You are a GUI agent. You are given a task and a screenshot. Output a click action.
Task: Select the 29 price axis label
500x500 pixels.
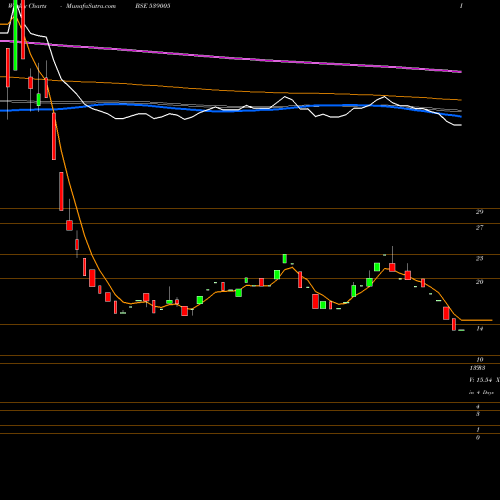pos(479,212)
